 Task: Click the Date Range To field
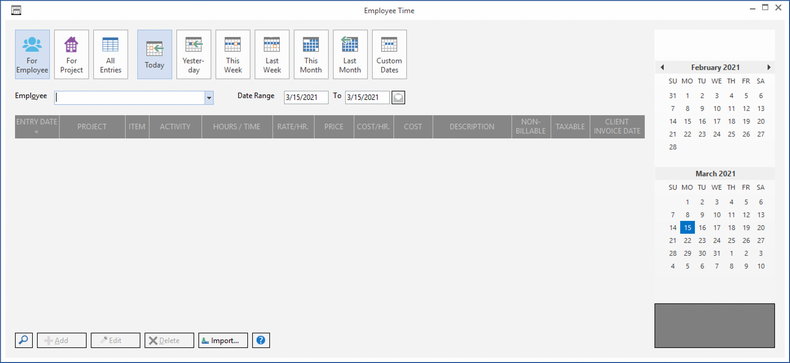[x=367, y=98]
